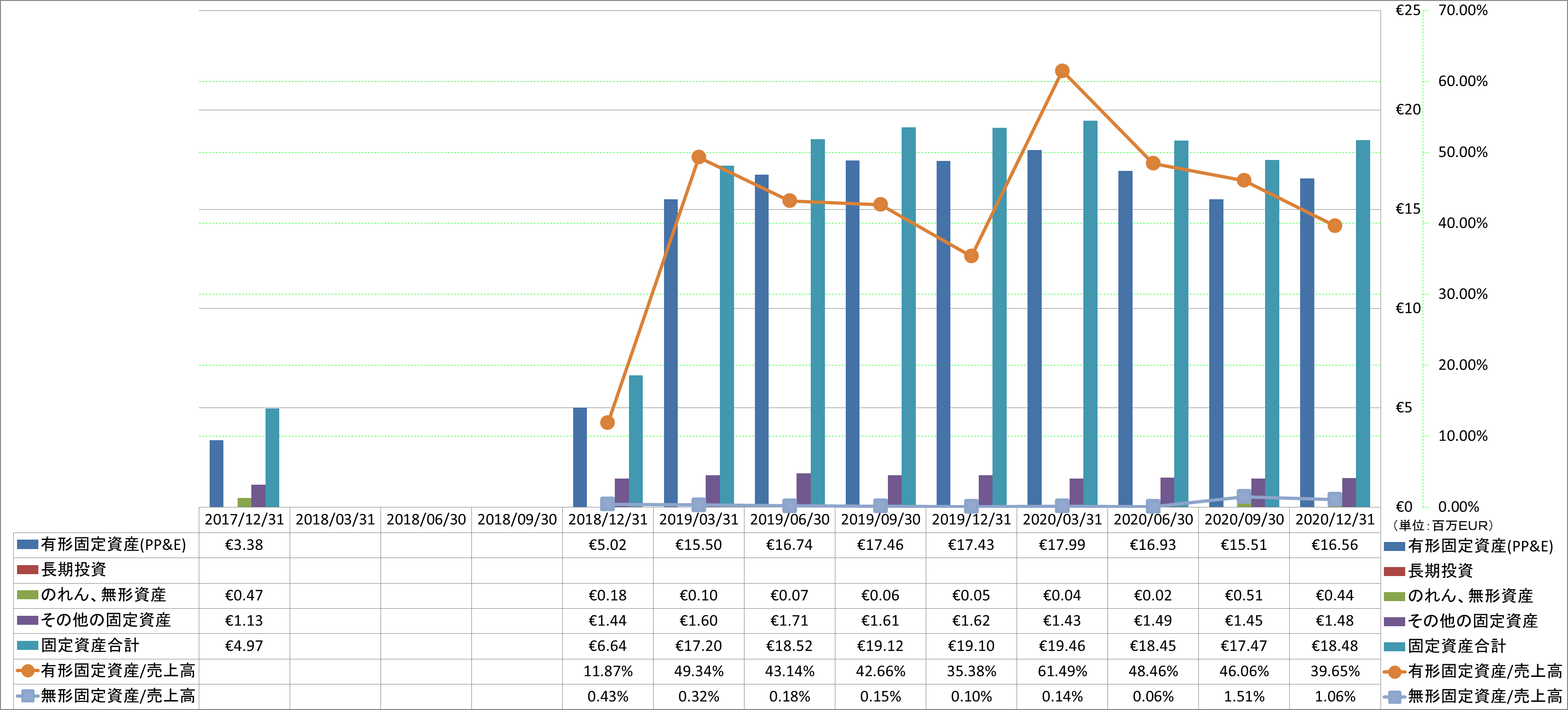Select the 2019/06/30 date column header
This screenshot has height=710, width=1568.
click(789, 519)
